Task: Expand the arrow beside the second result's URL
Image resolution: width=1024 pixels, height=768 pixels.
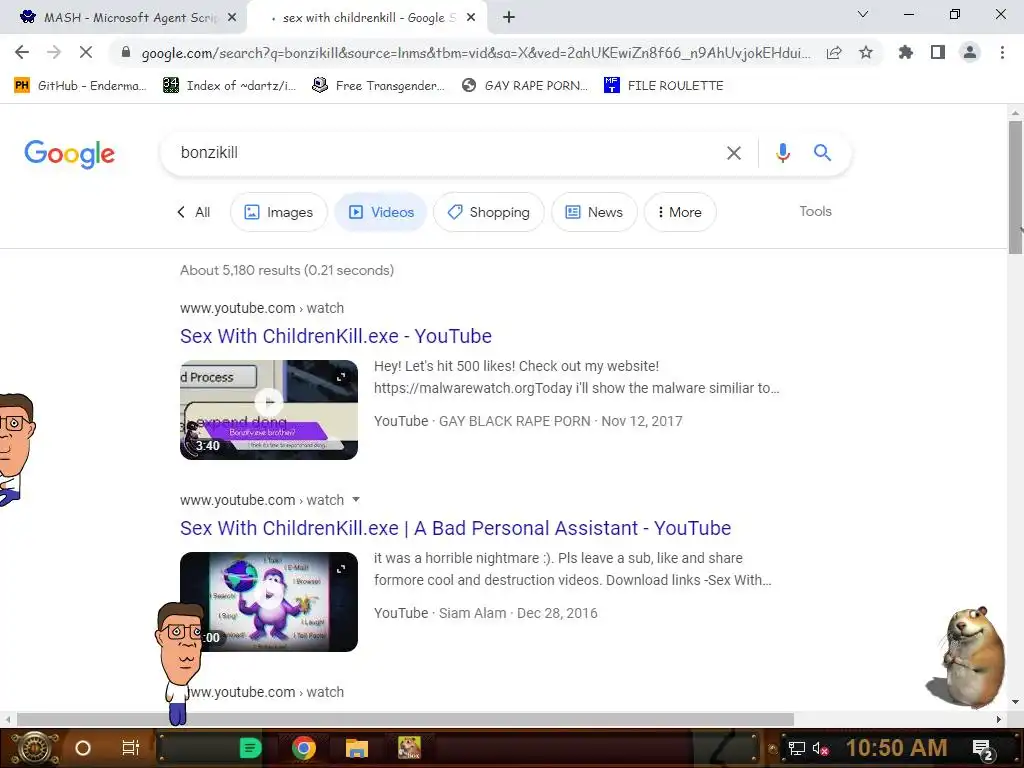Action: pyautogui.click(x=356, y=500)
